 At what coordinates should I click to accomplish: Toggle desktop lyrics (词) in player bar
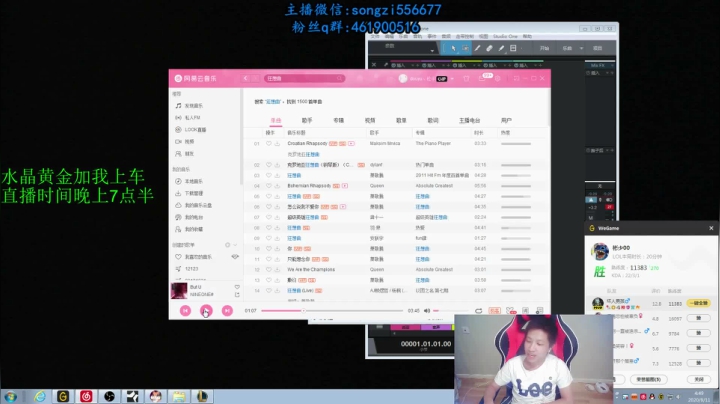click(x=525, y=311)
